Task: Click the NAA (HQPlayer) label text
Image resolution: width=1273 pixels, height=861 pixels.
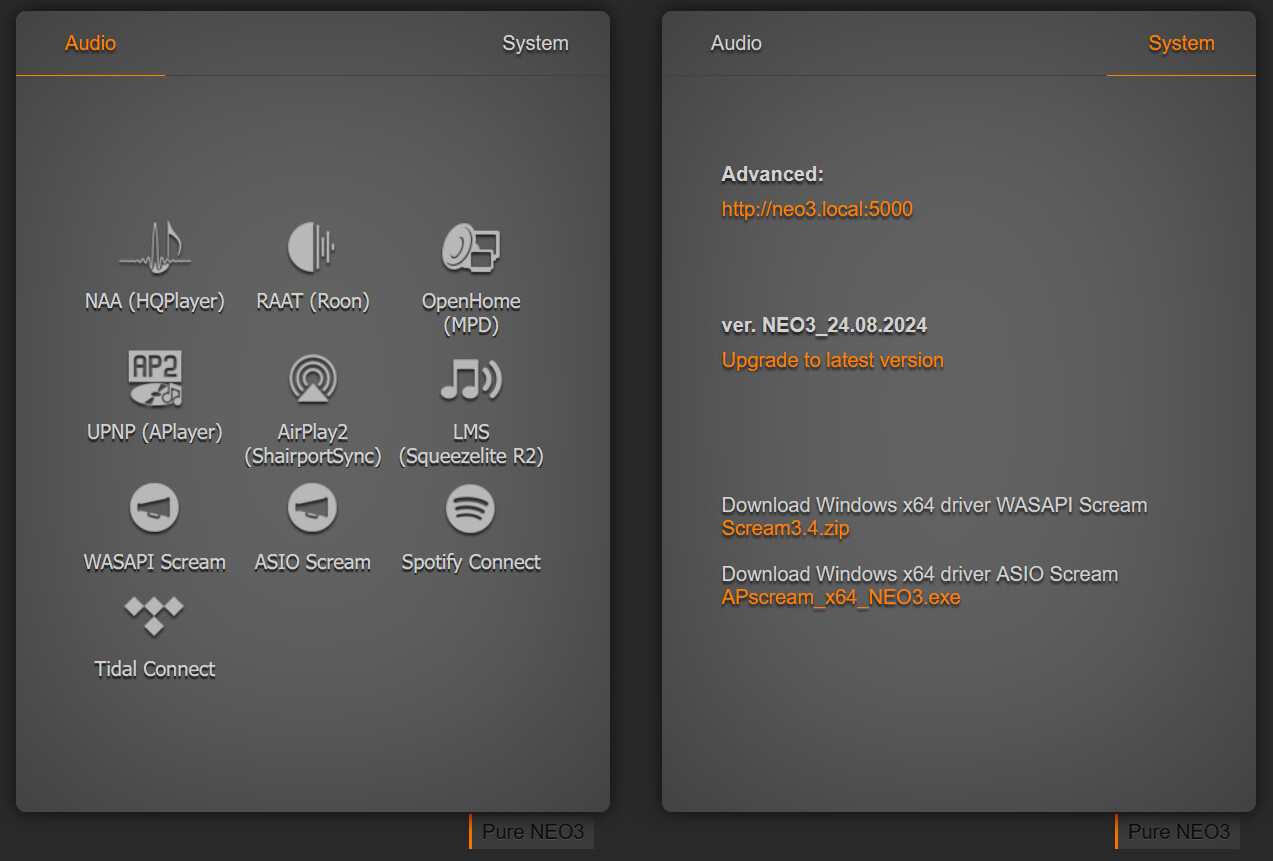Action: (154, 301)
